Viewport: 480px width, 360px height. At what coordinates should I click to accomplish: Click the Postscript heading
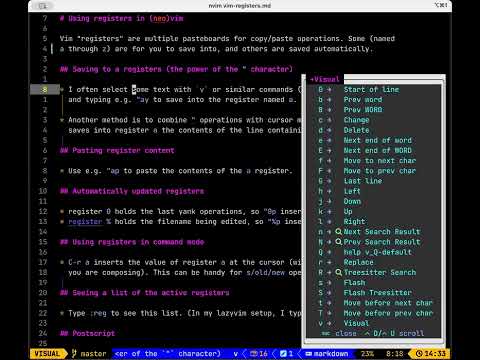point(87,333)
